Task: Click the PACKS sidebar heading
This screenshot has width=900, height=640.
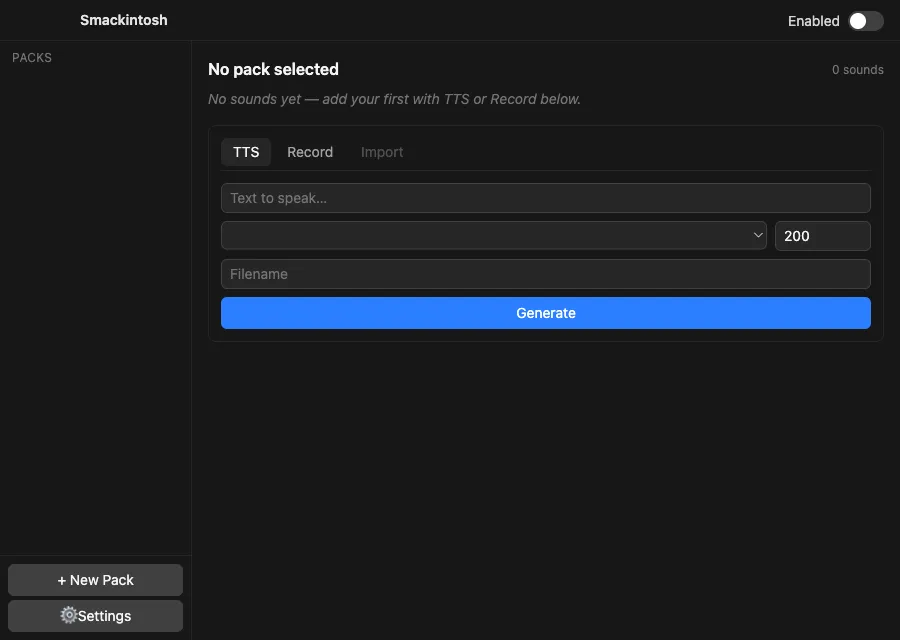Action: [32, 57]
